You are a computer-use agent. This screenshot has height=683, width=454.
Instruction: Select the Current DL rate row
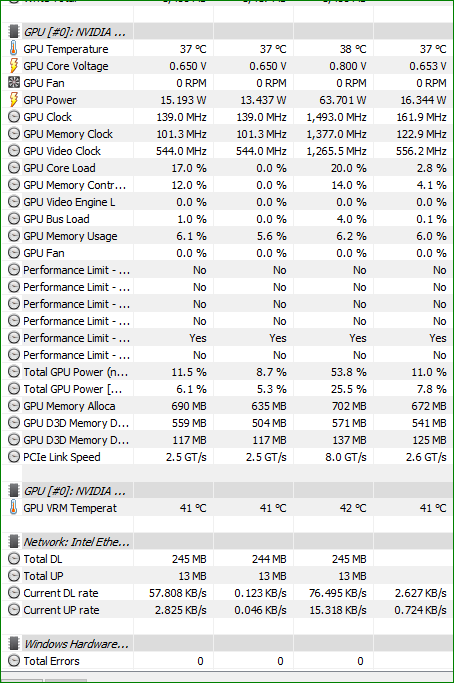(x=227, y=593)
